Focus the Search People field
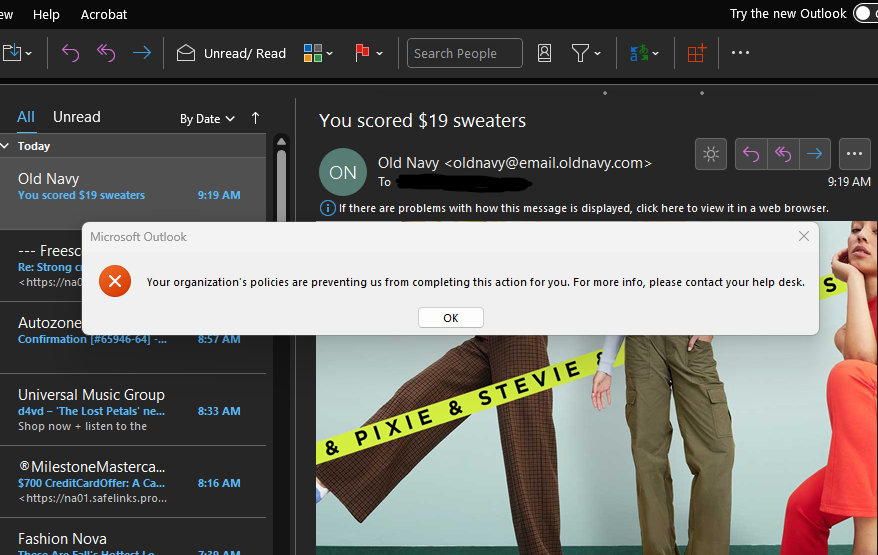This screenshot has width=878, height=555. (465, 53)
